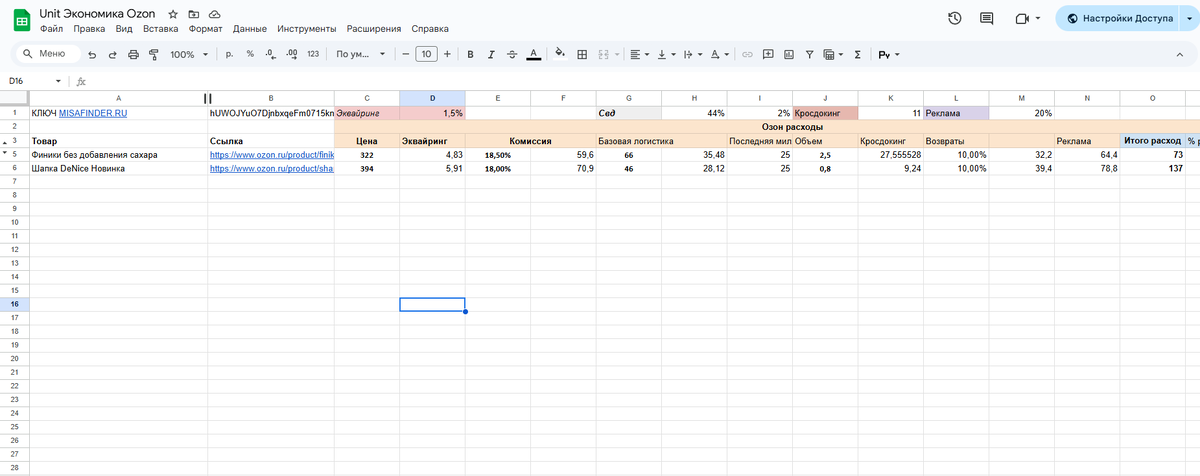Click the Sigma functions icon
The height and width of the screenshot is (476, 1200).
coord(858,54)
